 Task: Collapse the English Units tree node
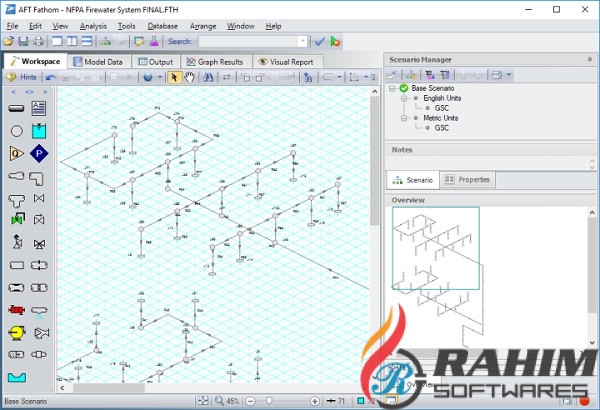(404, 98)
